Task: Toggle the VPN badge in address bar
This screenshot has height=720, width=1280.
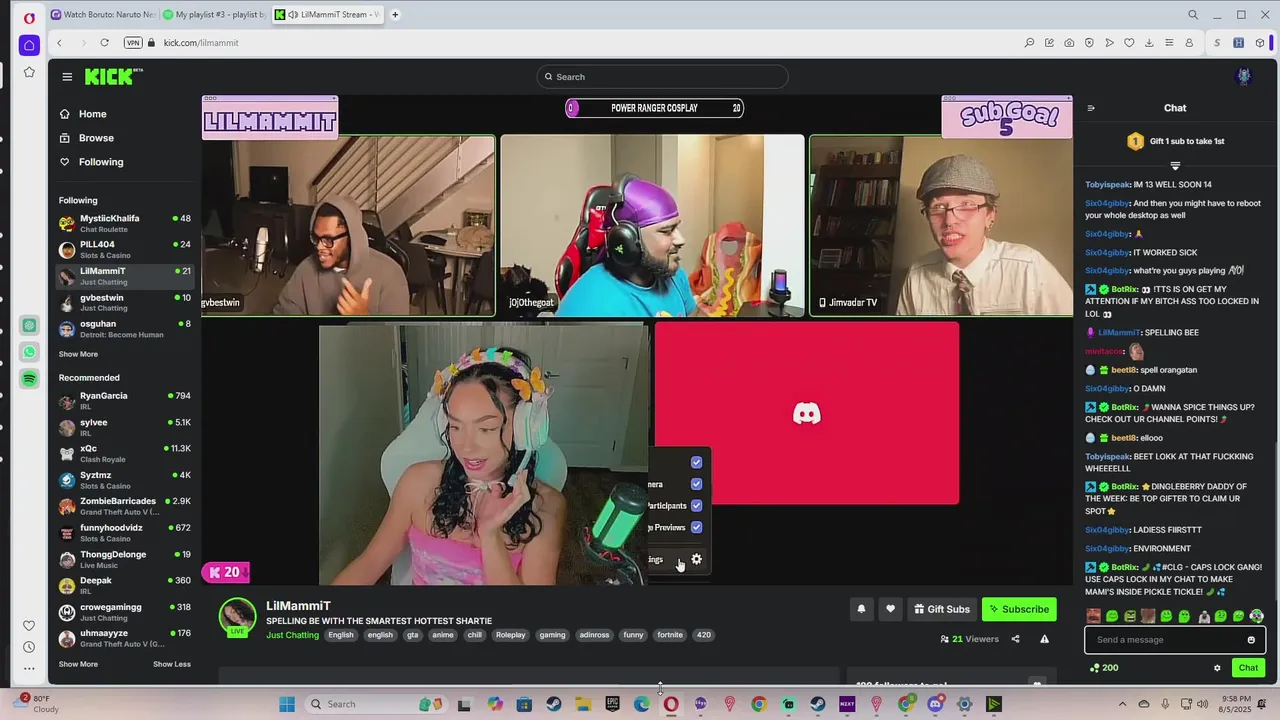Action: (133, 43)
